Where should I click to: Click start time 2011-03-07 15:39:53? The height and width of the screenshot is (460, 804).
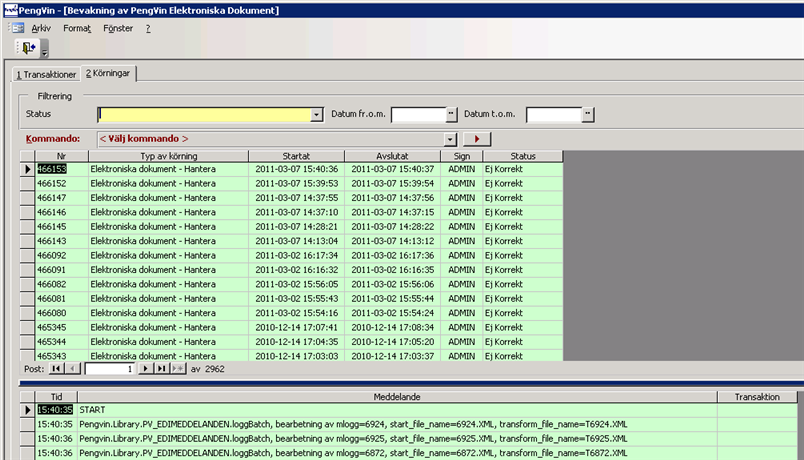(296, 184)
